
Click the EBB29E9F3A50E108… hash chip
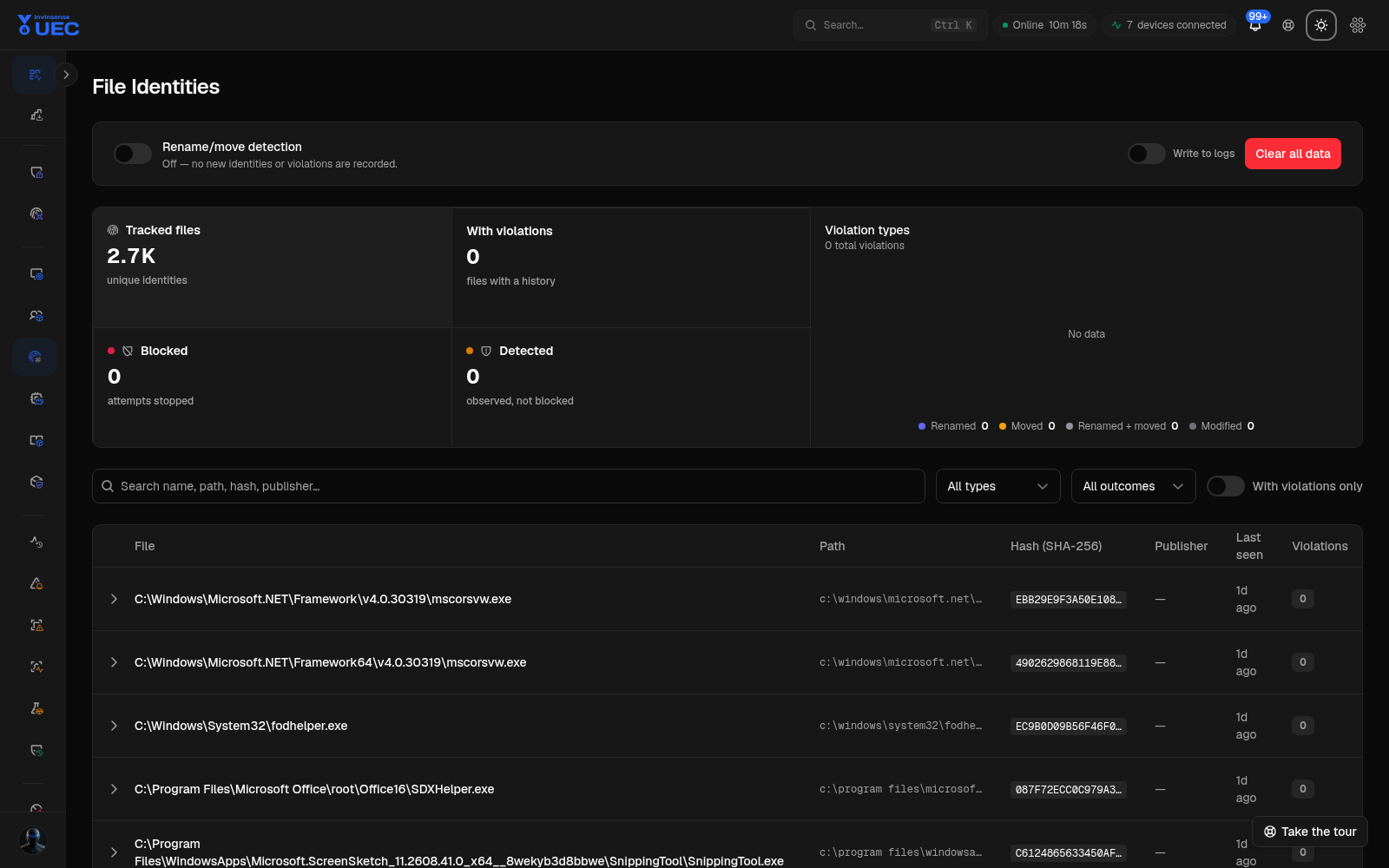pyautogui.click(x=1069, y=599)
